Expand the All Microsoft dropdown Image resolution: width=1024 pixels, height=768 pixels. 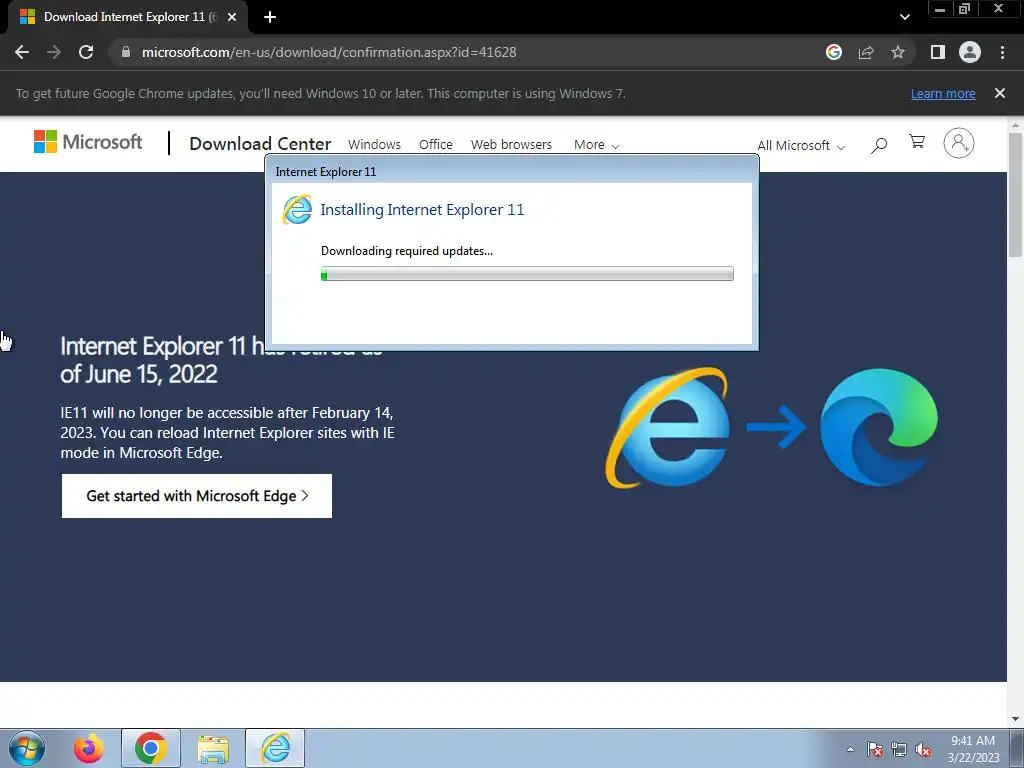[x=801, y=146]
